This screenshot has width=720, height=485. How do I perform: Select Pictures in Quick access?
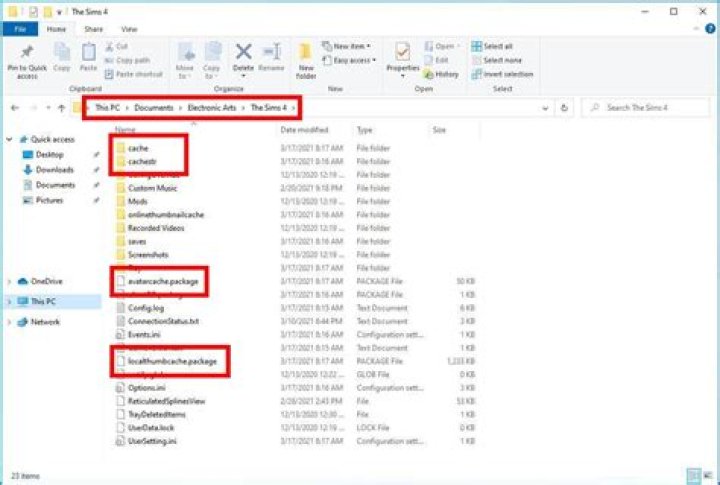[x=49, y=200]
